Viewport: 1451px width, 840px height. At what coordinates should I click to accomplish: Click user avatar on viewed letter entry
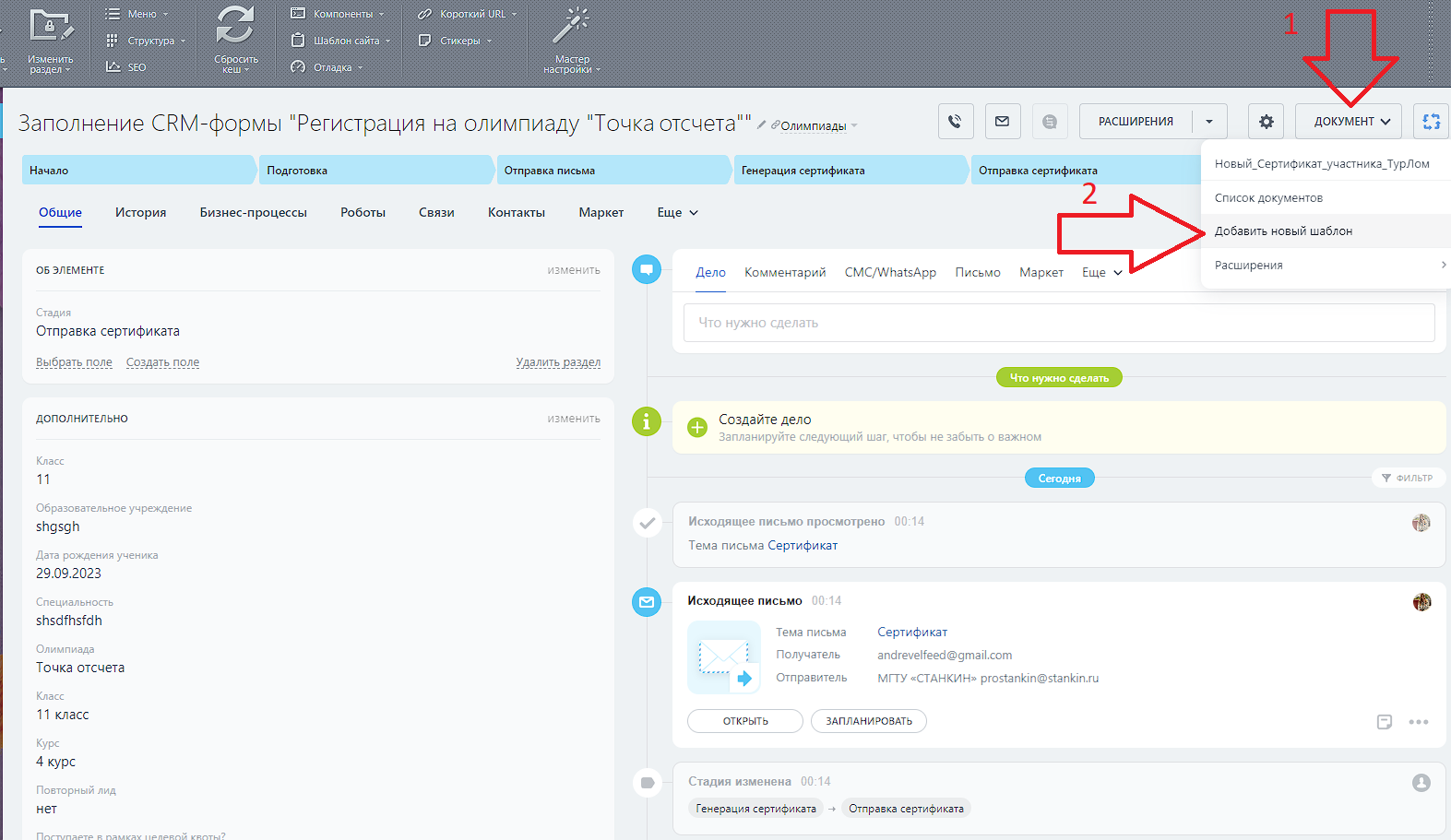coord(1421,523)
